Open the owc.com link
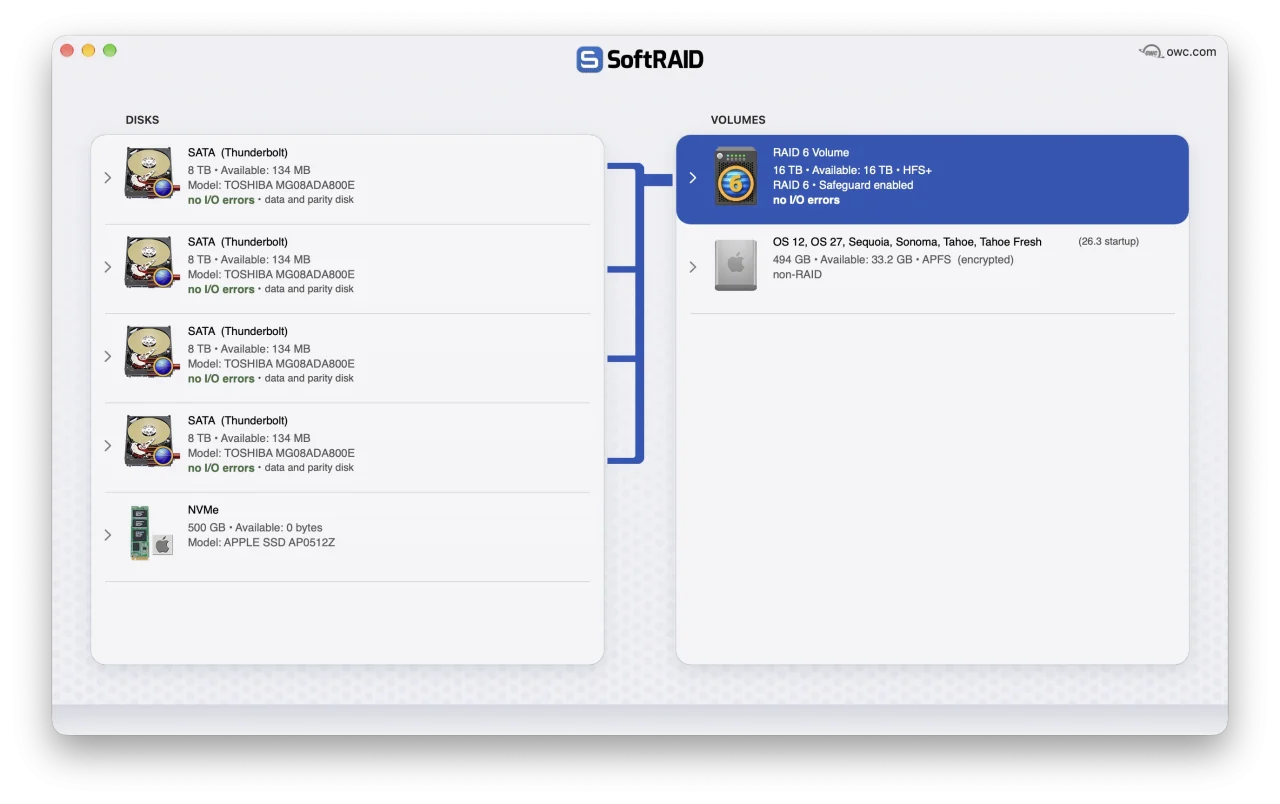 pyautogui.click(x=1191, y=52)
